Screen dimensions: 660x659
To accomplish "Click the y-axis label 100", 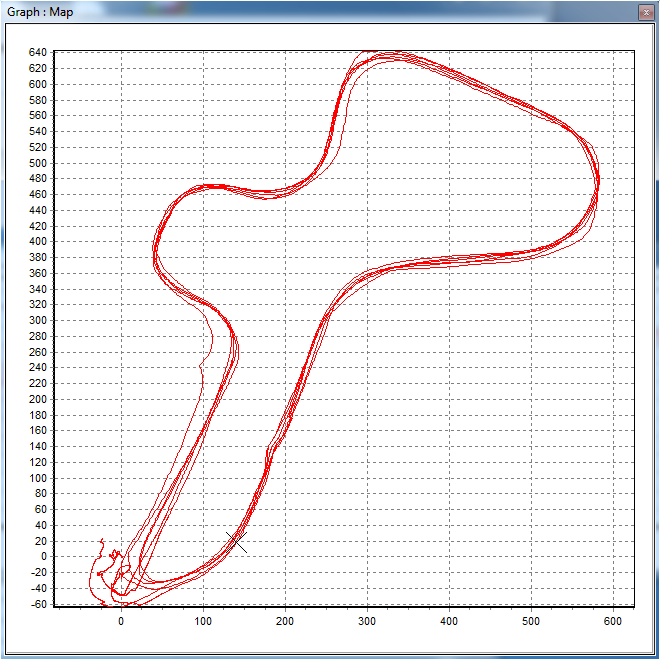I will click(x=37, y=478).
